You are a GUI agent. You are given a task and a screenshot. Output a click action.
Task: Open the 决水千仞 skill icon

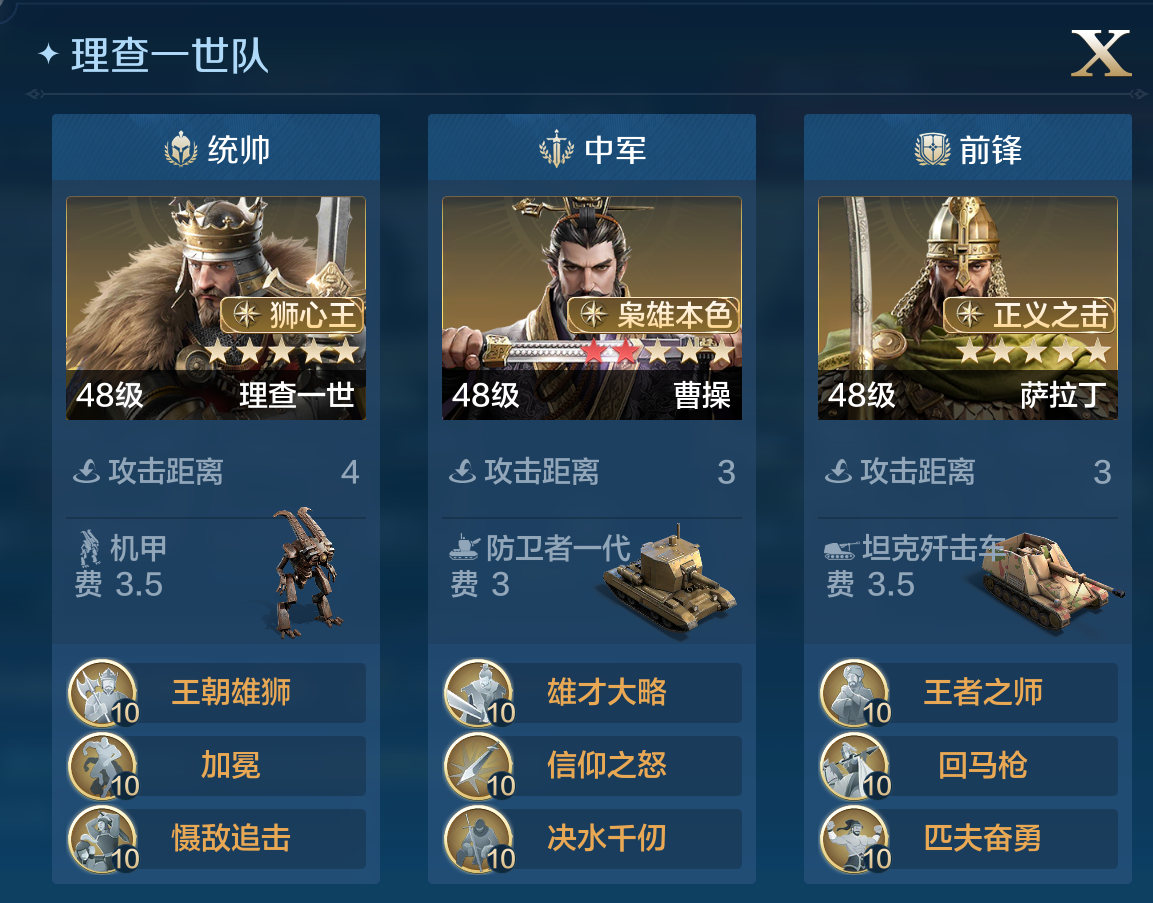coord(479,839)
